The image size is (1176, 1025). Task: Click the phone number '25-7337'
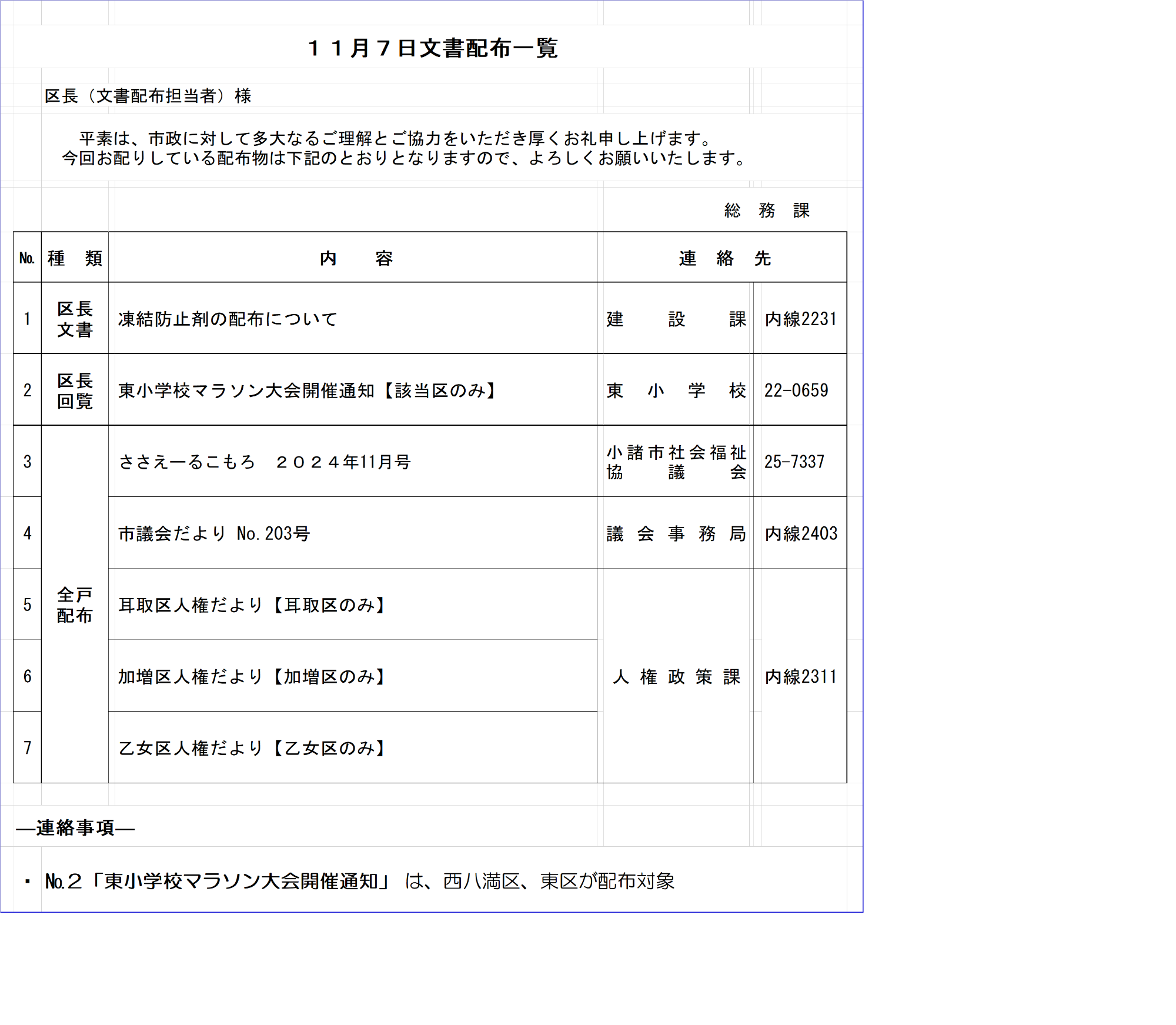pos(794,462)
